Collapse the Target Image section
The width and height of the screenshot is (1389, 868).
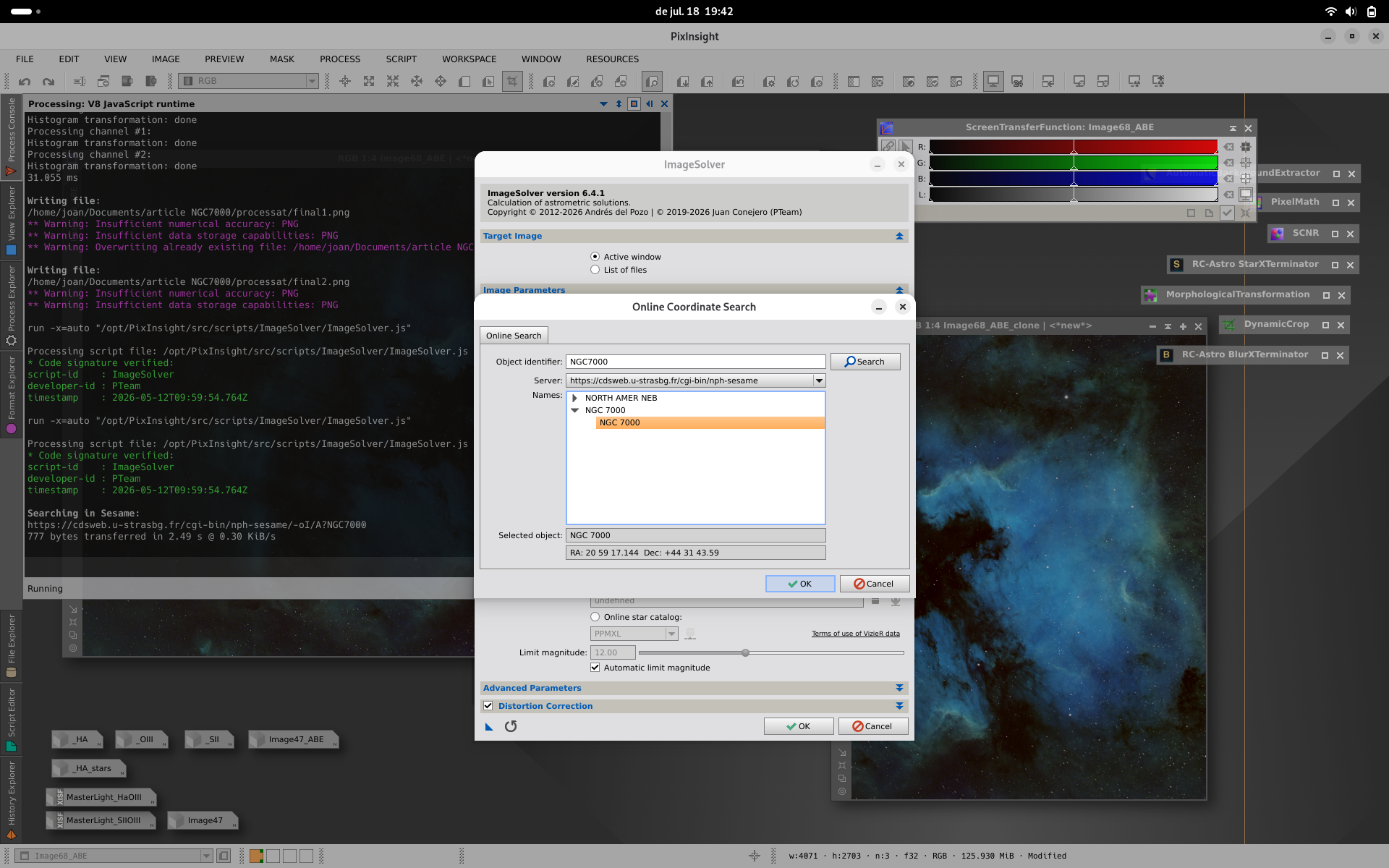[899, 236]
